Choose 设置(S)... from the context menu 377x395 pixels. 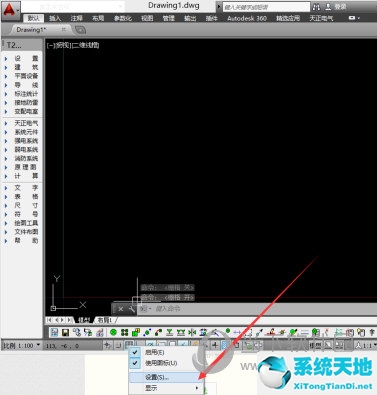click(x=166, y=378)
